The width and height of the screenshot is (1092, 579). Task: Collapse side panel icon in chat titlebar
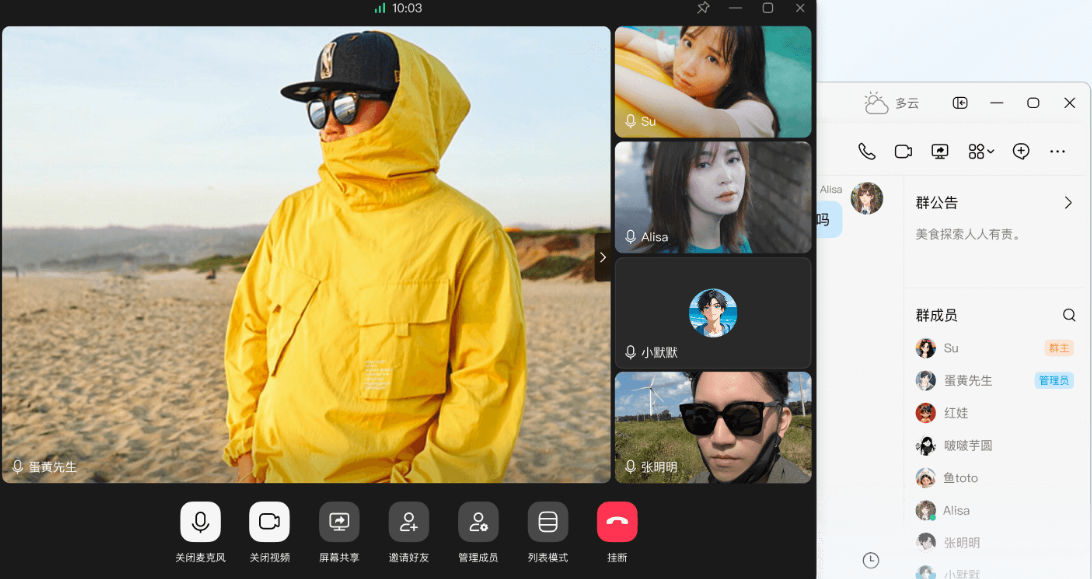coord(960,103)
